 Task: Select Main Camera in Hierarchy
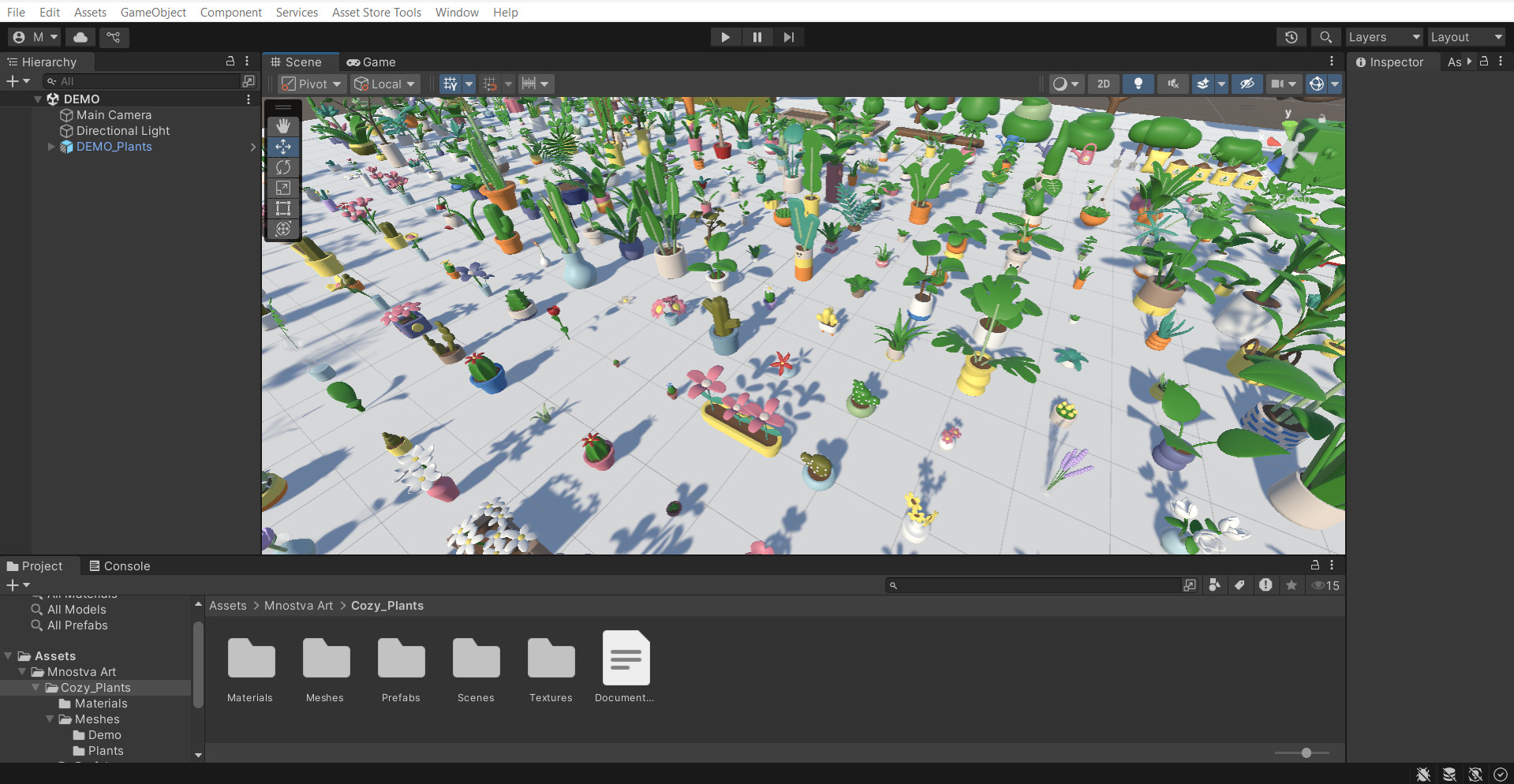click(x=114, y=115)
